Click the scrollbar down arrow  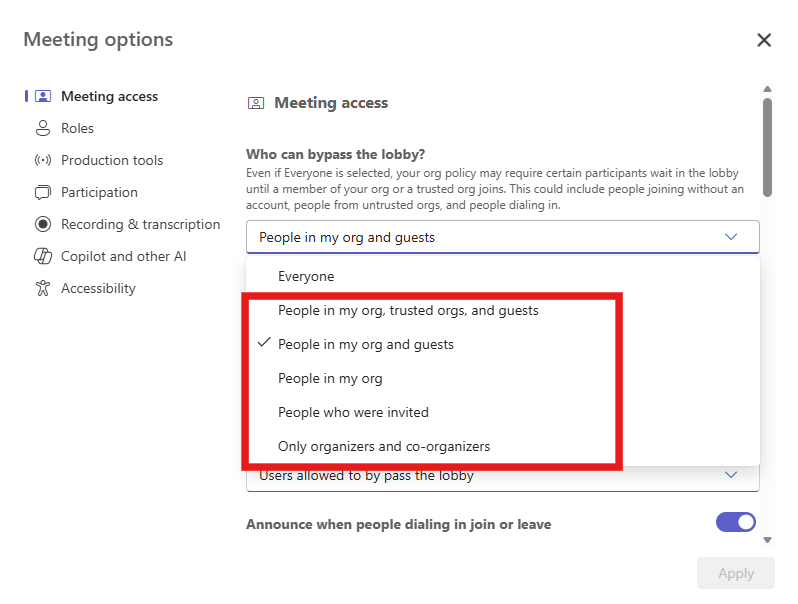coord(767,540)
